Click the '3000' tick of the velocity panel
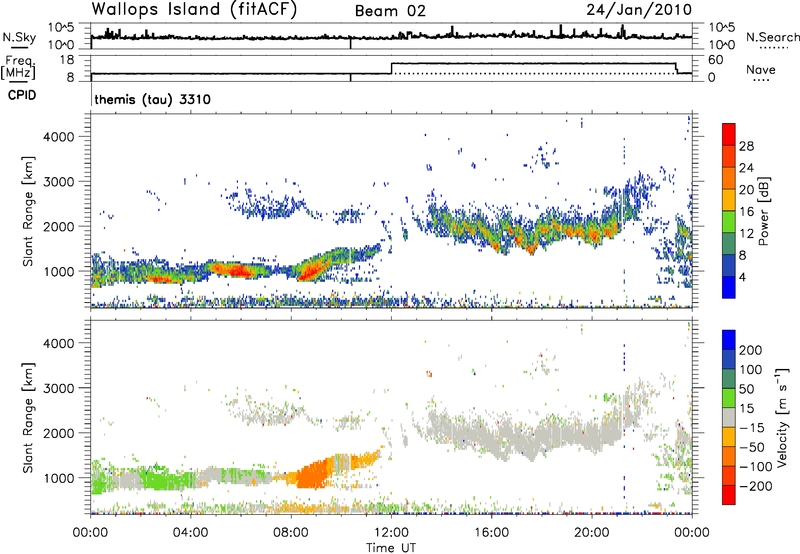Image resolution: width=800 pixels, height=554 pixels. pos(58,388)
